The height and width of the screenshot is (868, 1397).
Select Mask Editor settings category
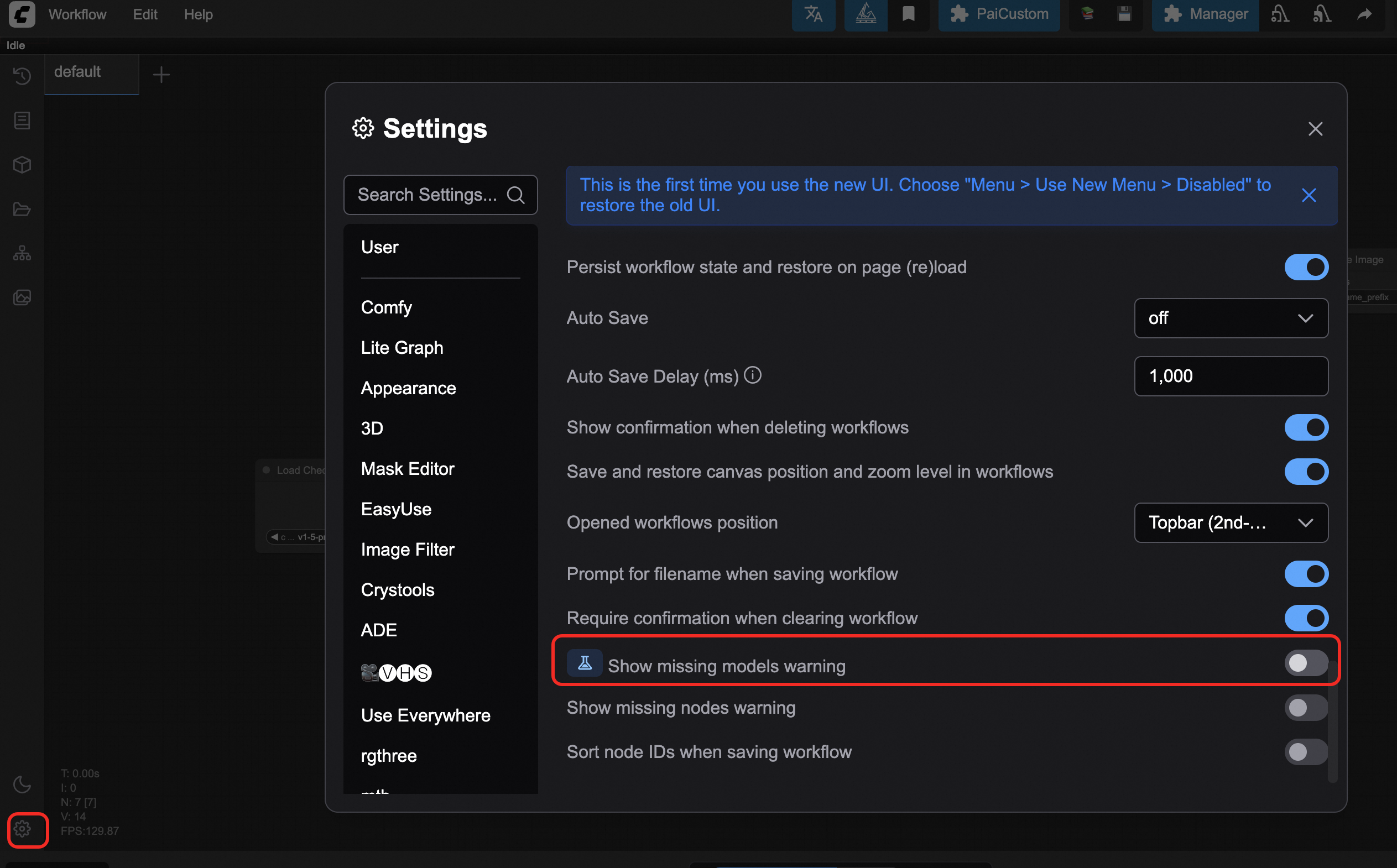[407, 469]
